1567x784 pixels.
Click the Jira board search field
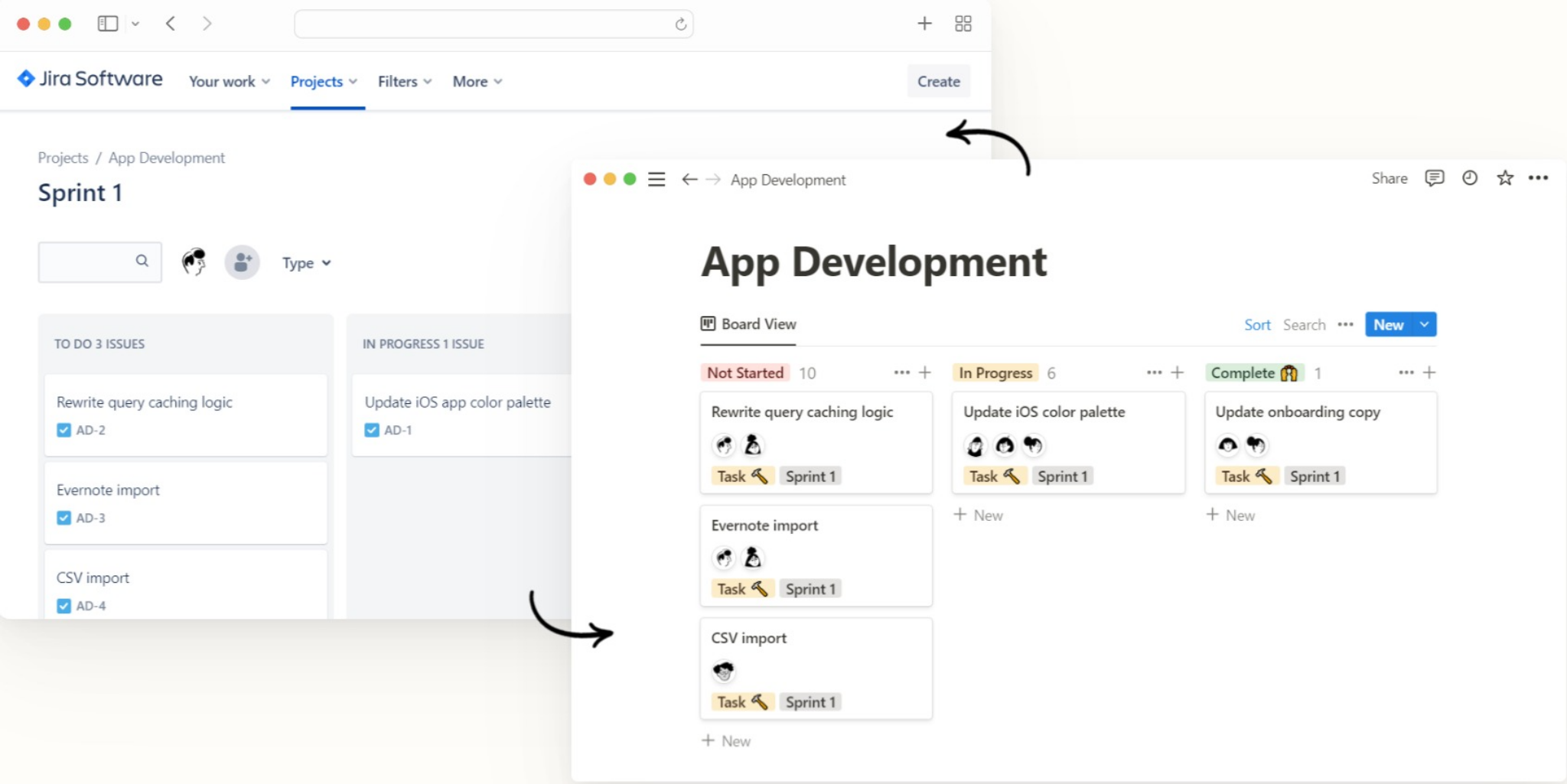[x=99, y=262]
